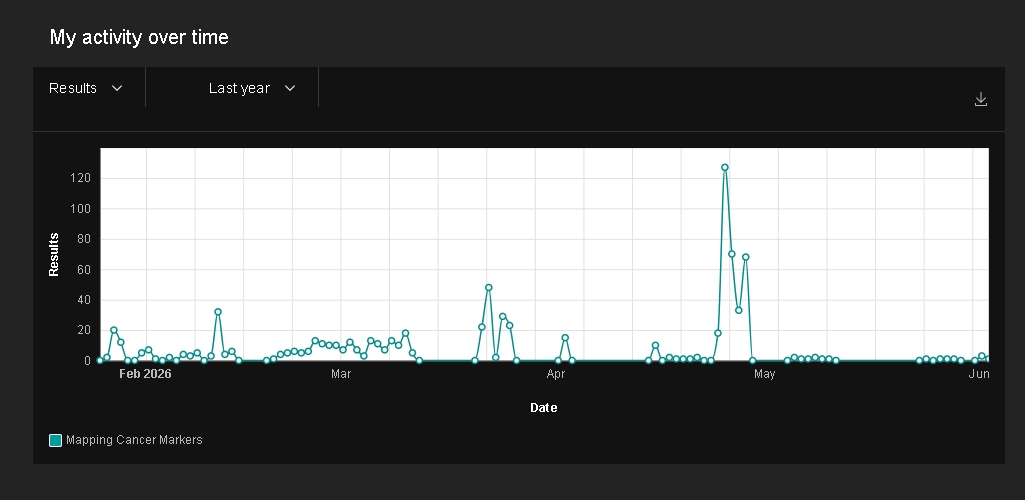Viewport: 1025px width, 500px height.
Task: Click the first February point near 20
Action: point(114,330)
